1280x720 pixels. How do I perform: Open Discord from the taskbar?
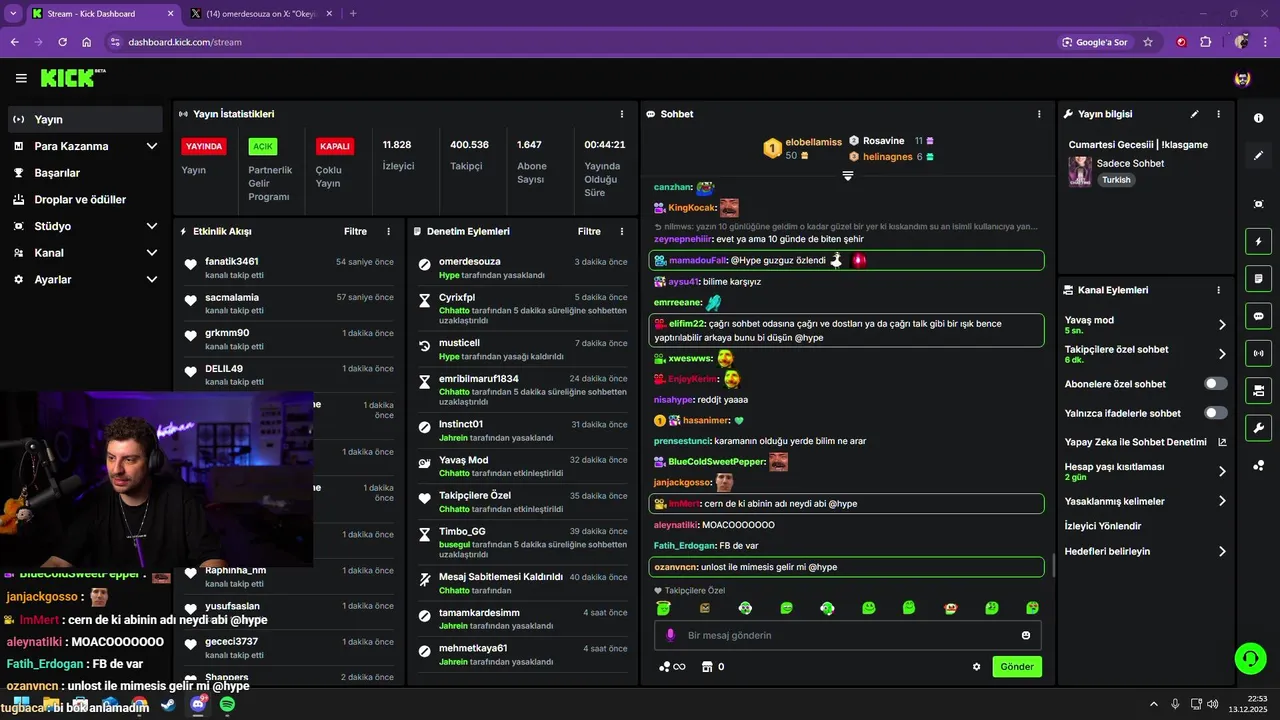pyautogui.click(x=198, y=704)
